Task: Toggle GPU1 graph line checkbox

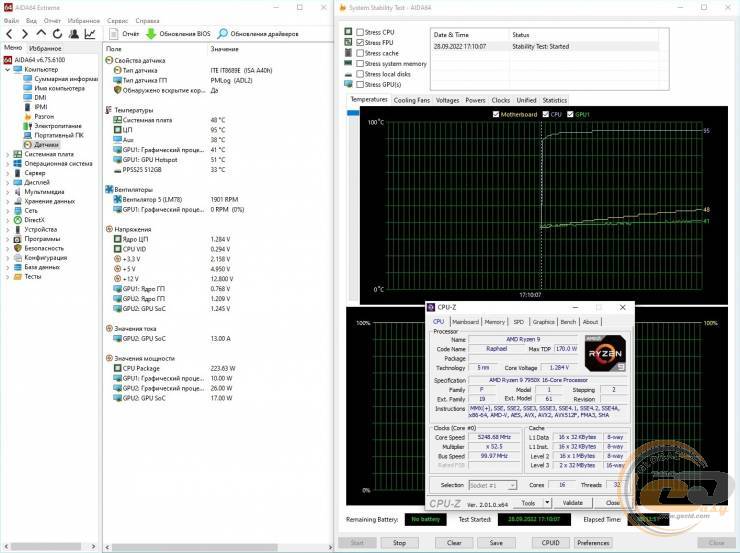Action: coord(570,114)
